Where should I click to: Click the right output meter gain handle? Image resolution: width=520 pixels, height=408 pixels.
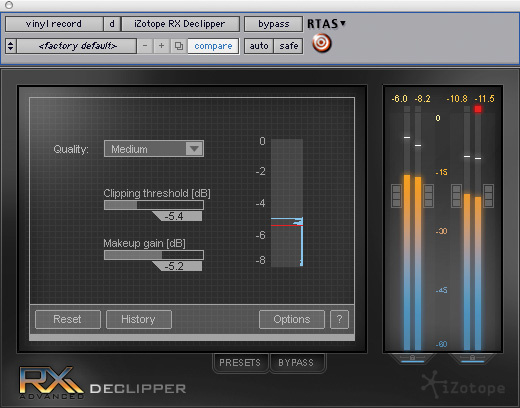coord(488,196)
